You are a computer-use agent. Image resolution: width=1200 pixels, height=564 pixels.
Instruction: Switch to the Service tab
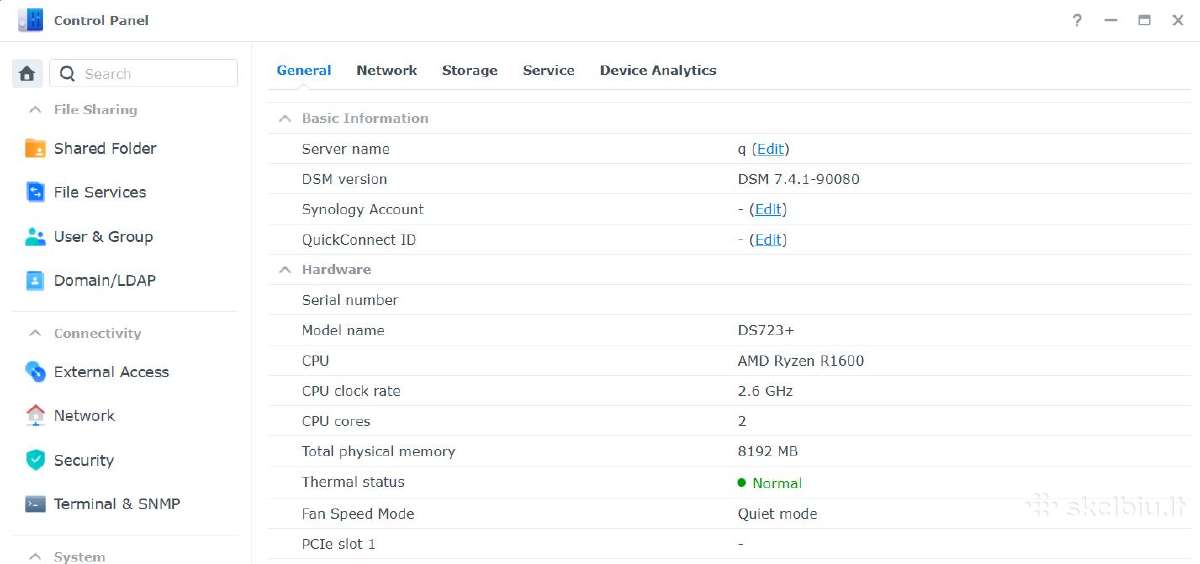pyautogui.click(x=549, y=70)
